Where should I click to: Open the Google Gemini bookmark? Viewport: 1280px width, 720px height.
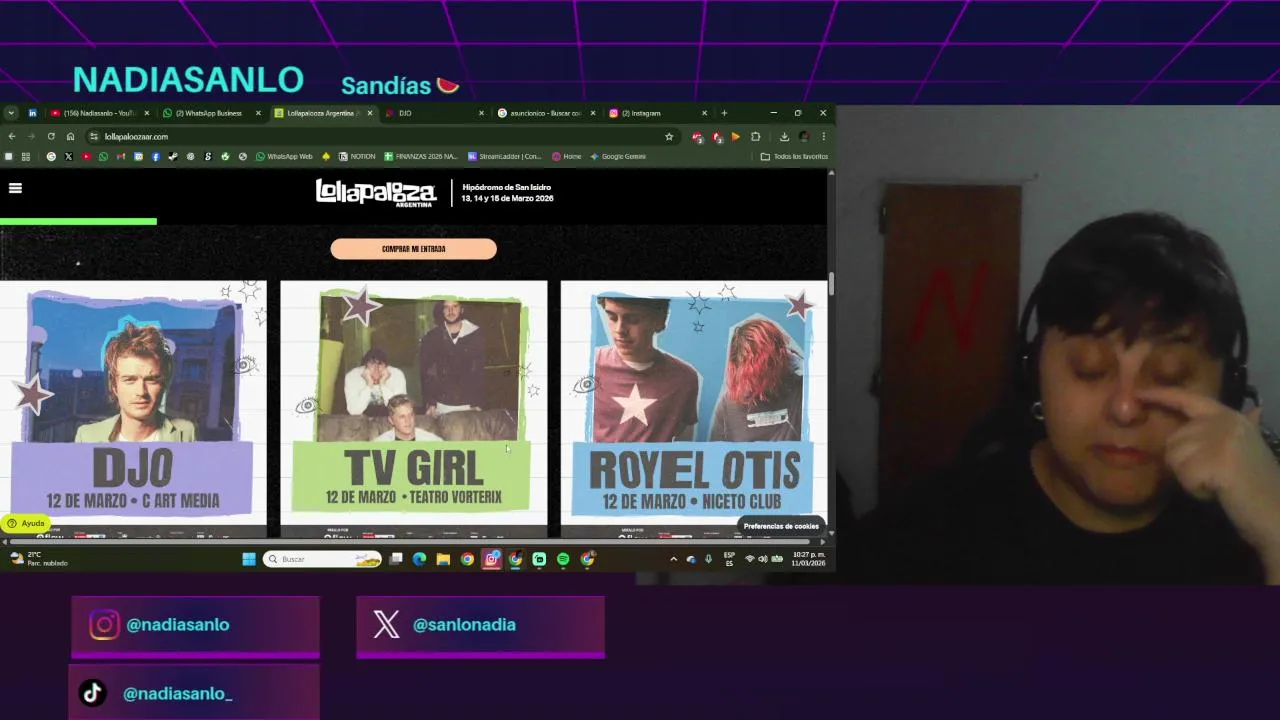pyautogui.click(x=618, y=156)
